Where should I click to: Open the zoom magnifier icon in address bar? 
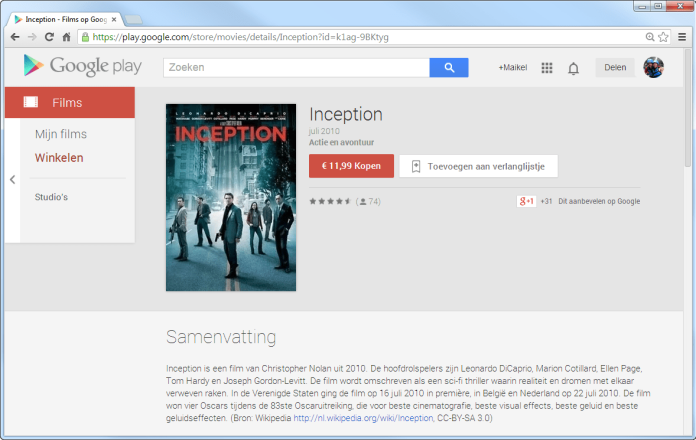tap(650, 37)
